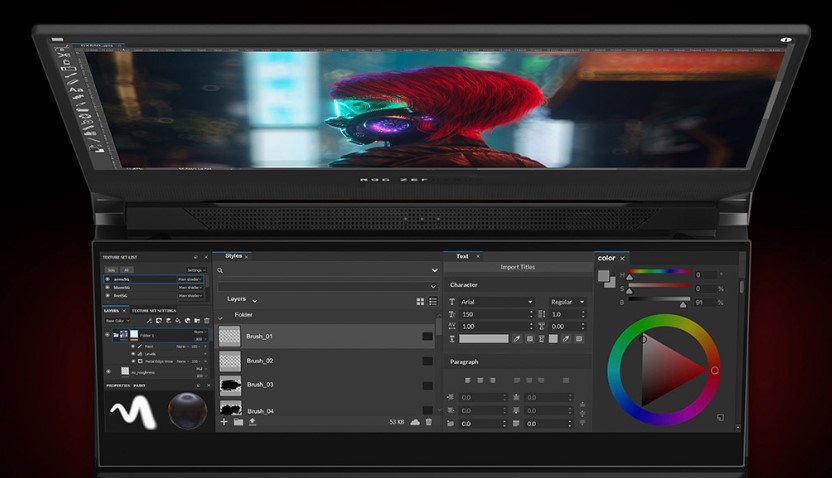This screenshot has height=478, width=832.
Task: Click the trash icon in Layers toolbar
Action: (206, 320)
